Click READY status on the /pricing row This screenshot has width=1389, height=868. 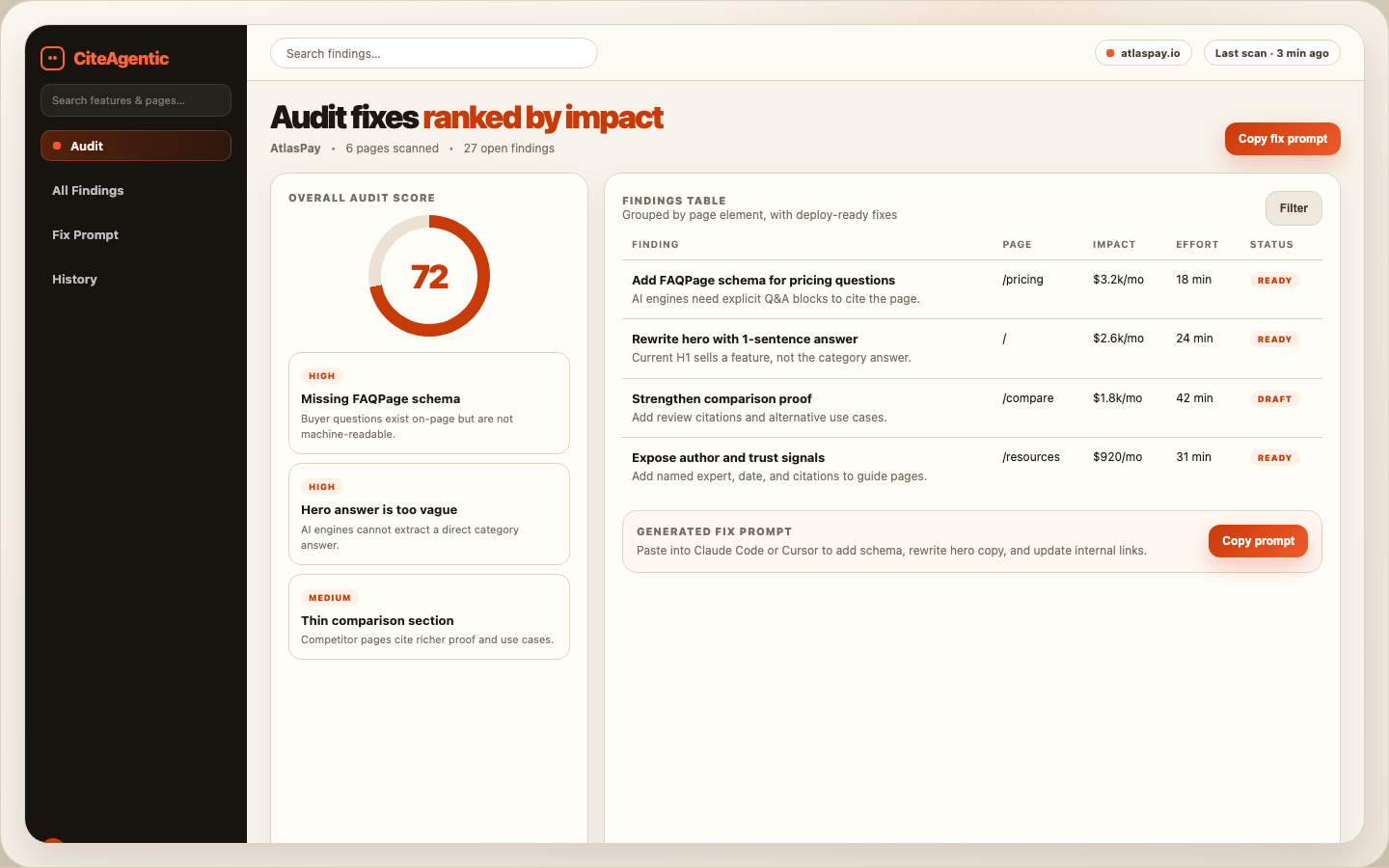1274,281
